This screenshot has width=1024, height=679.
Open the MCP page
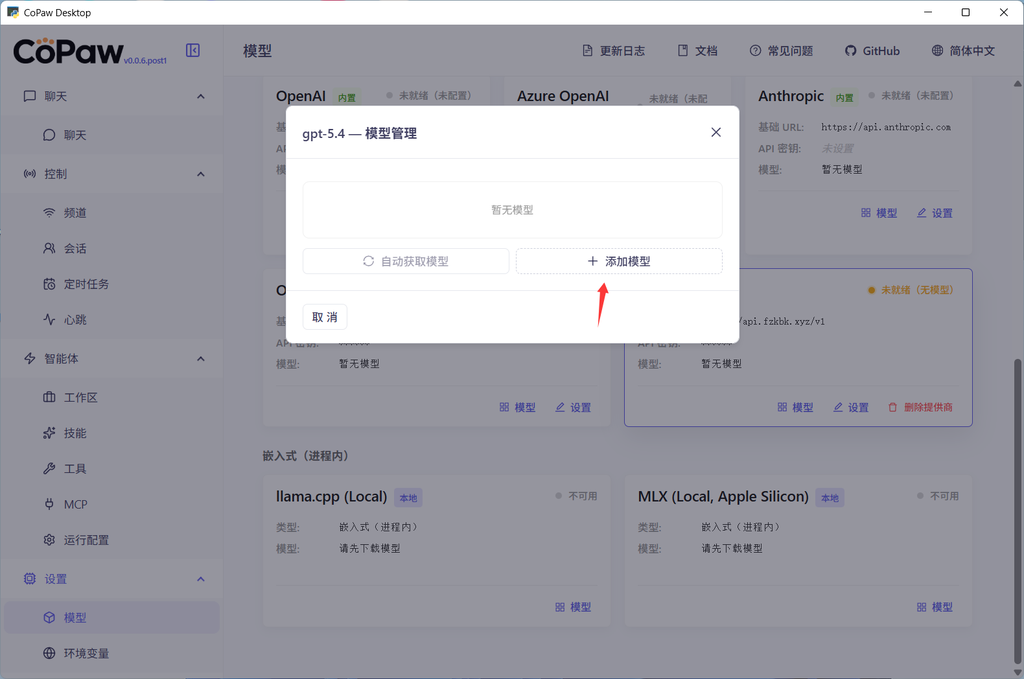[111, 505]
